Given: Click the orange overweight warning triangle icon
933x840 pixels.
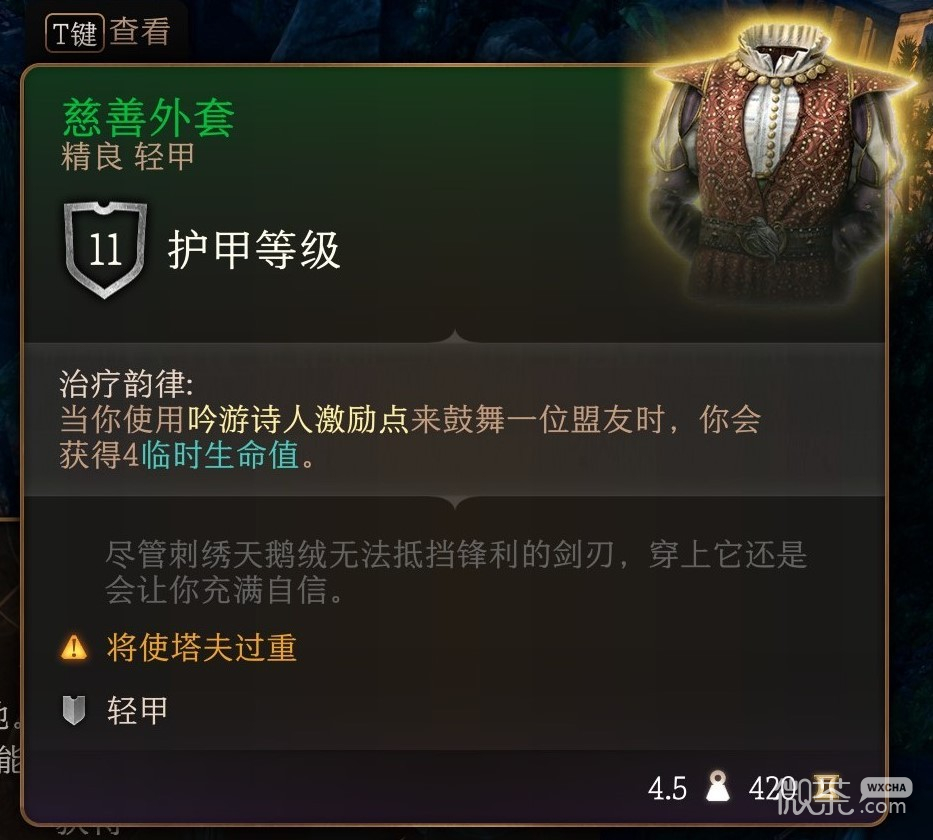Looking at the screenshot, I should [74, 647].
